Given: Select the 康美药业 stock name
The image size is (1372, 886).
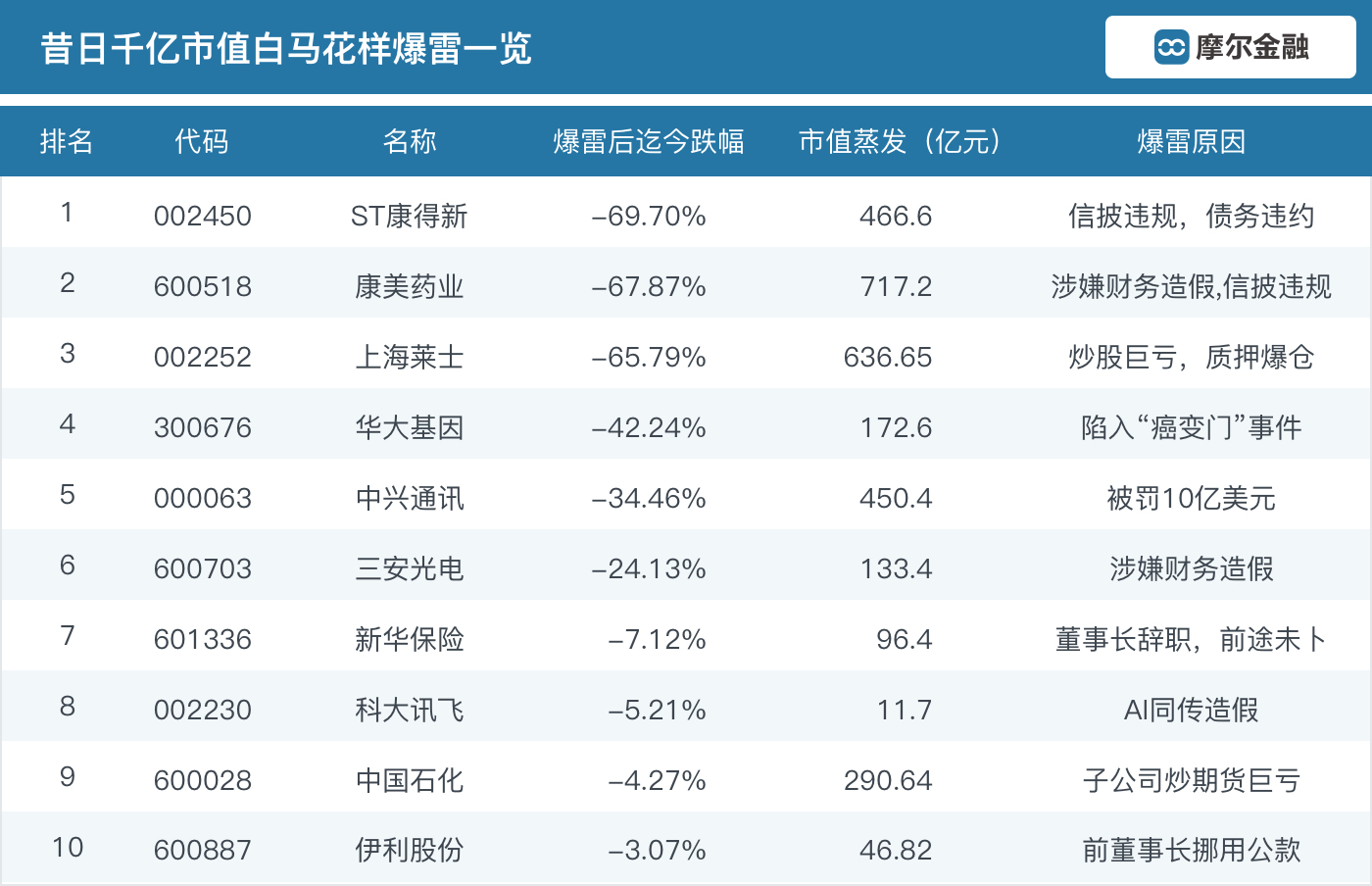Looking at the screenshot, I should (410, 286).
